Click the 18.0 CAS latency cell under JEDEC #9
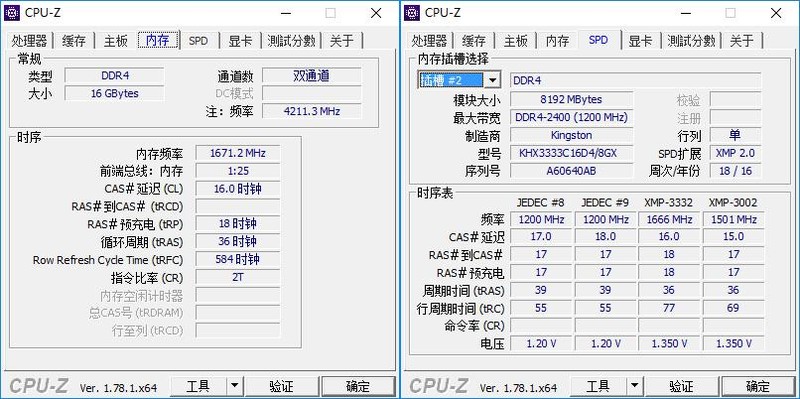Screen dimensions: 800x399 tap(605, 237)
